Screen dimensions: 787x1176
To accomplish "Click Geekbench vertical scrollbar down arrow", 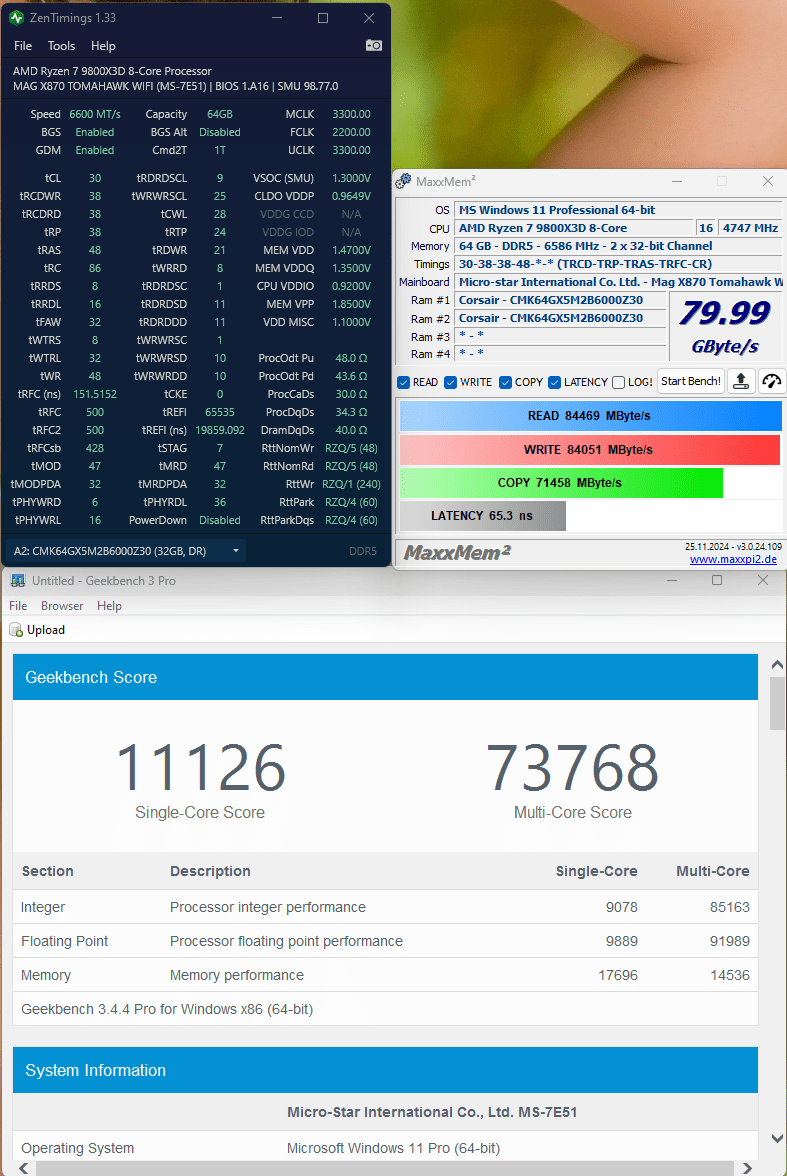I will (x=777, y=1138).
